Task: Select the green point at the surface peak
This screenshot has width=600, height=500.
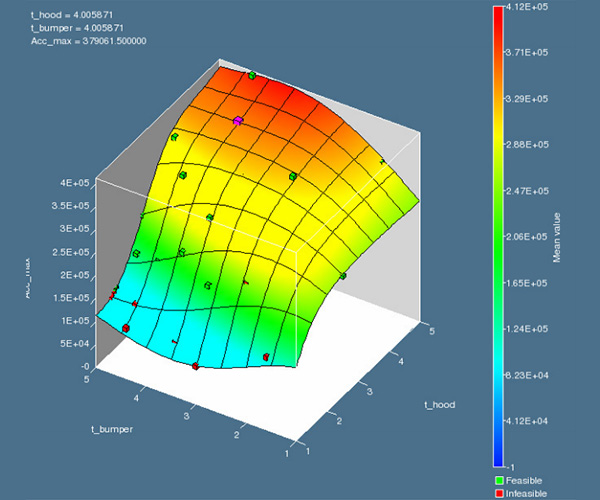Action: click(x=252, y=75)
